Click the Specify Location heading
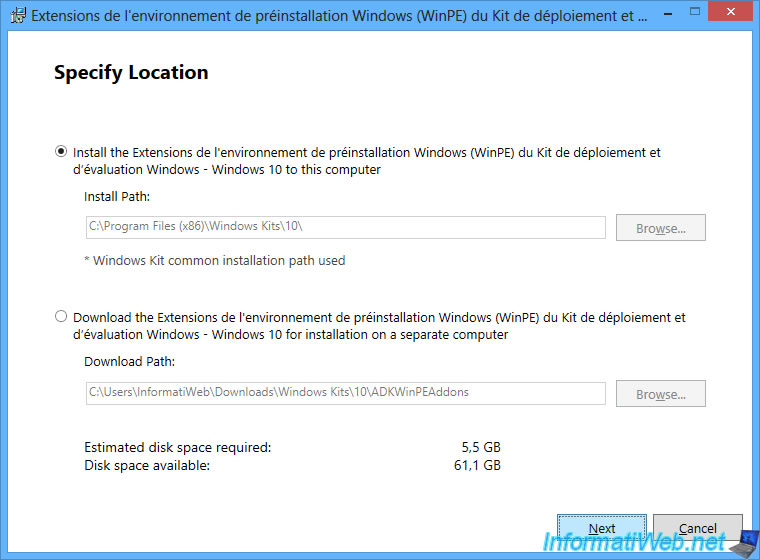This screenshot has width=760, height=560. pos(131,73)
